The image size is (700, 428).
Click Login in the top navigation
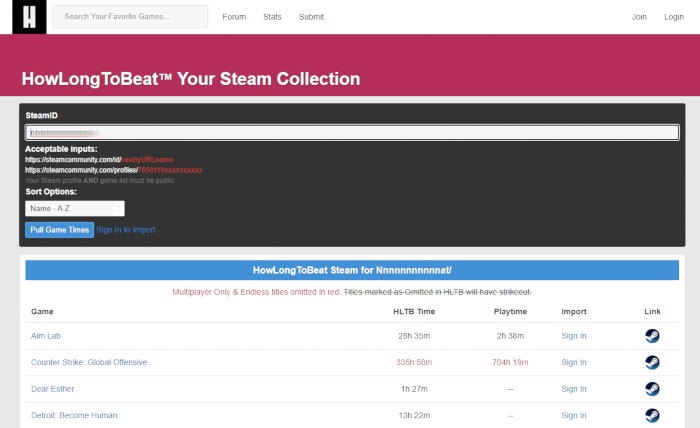[x=674, y=17]
